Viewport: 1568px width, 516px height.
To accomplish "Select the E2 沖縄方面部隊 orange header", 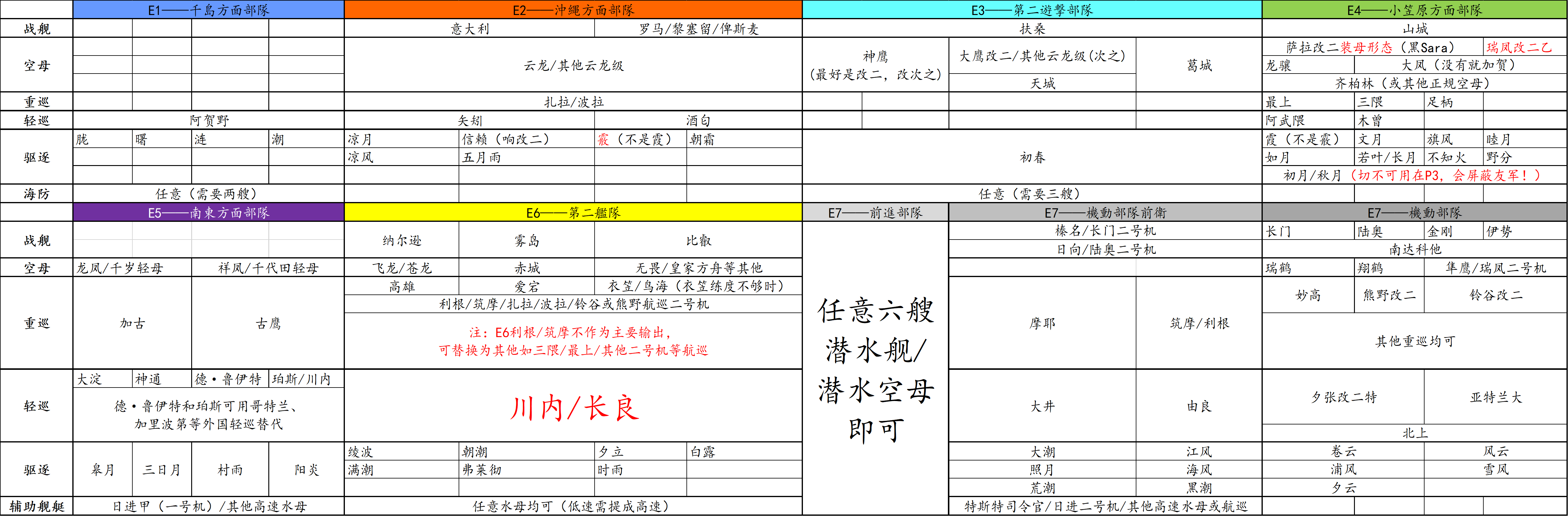I will pos(573,10).
